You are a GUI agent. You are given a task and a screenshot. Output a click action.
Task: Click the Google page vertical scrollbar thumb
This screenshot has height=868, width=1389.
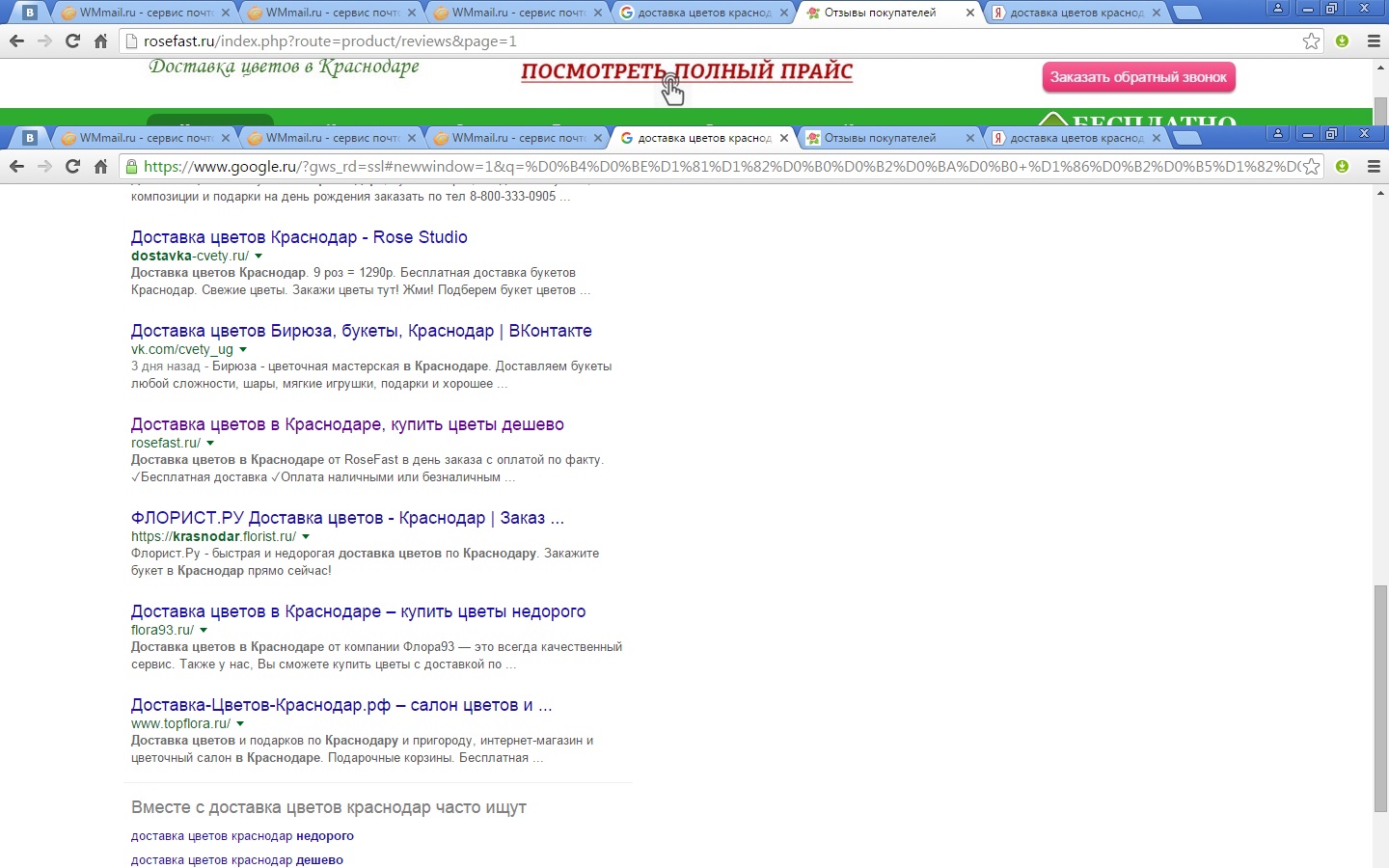(1380, 698)
